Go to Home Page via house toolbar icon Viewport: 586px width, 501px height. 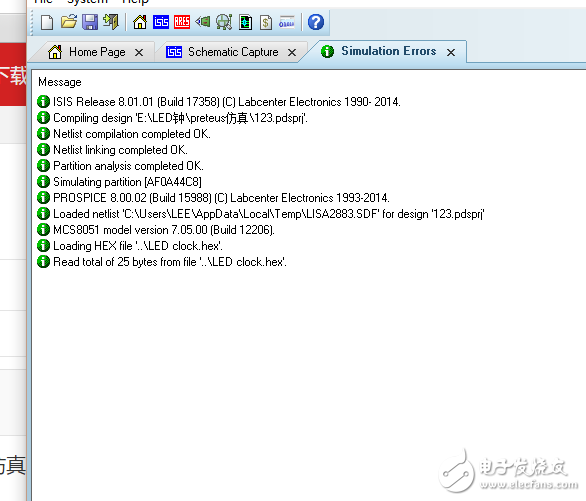(x=140, y=22)
